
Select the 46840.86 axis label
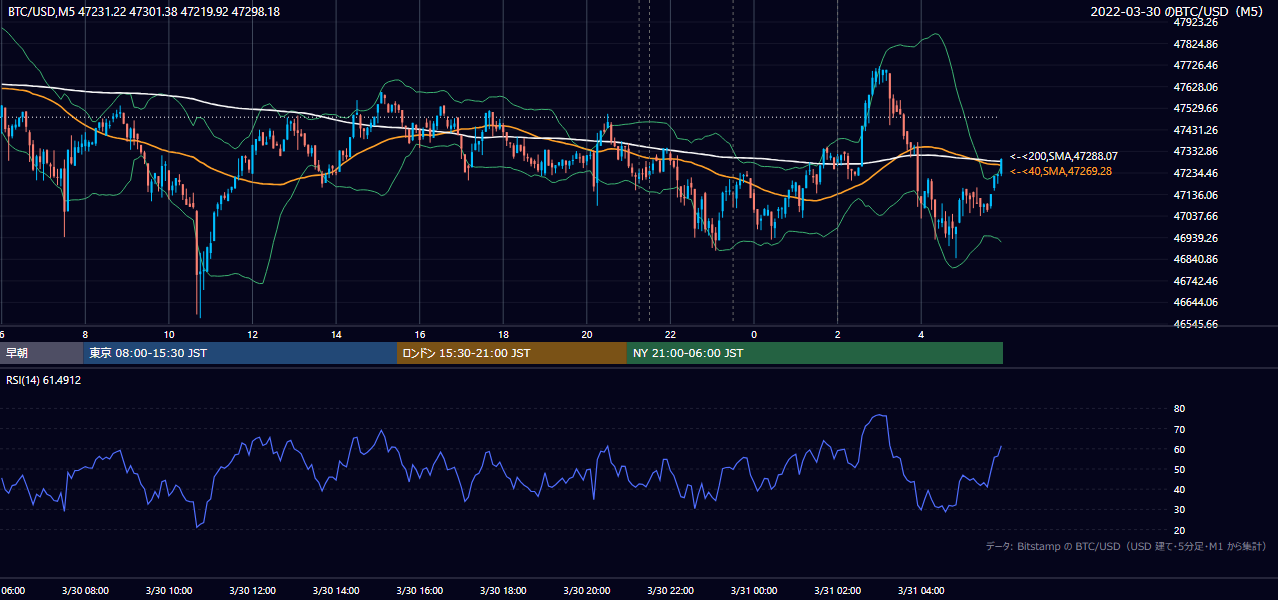pyautogui.click(x=1195, y=259)
